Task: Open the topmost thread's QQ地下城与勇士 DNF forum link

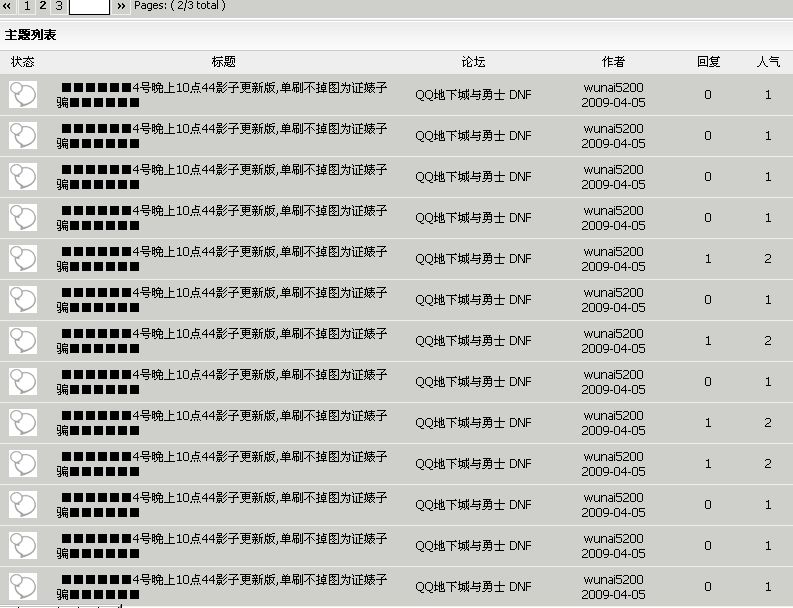Action: [x=473, y=95]
